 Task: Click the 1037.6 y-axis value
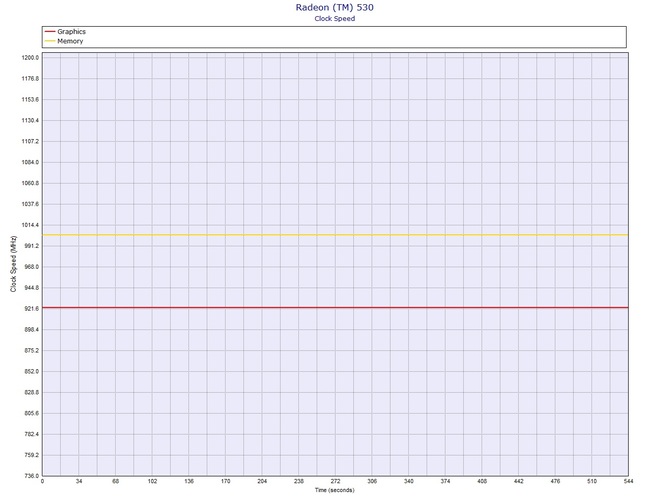30,204
